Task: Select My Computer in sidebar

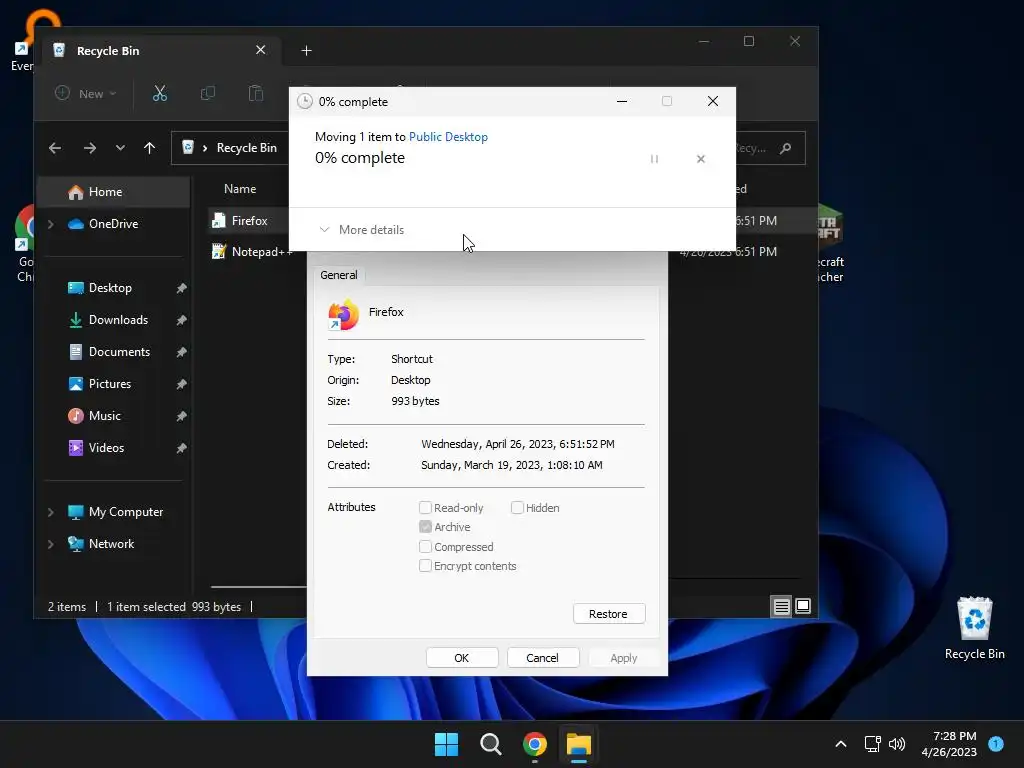Action: click(x=116, y=512)
